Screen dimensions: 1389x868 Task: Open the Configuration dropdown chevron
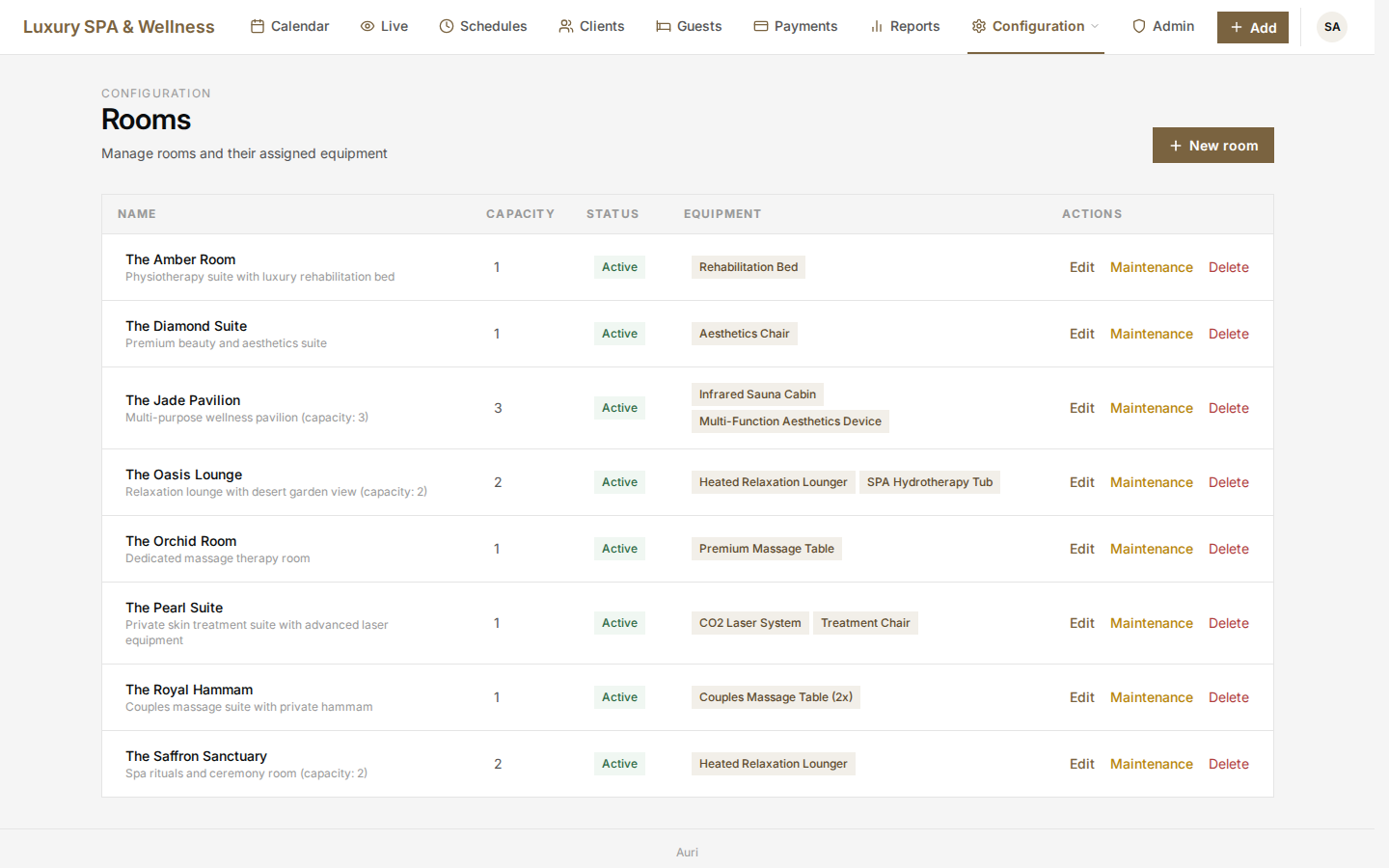(1097, 27)
